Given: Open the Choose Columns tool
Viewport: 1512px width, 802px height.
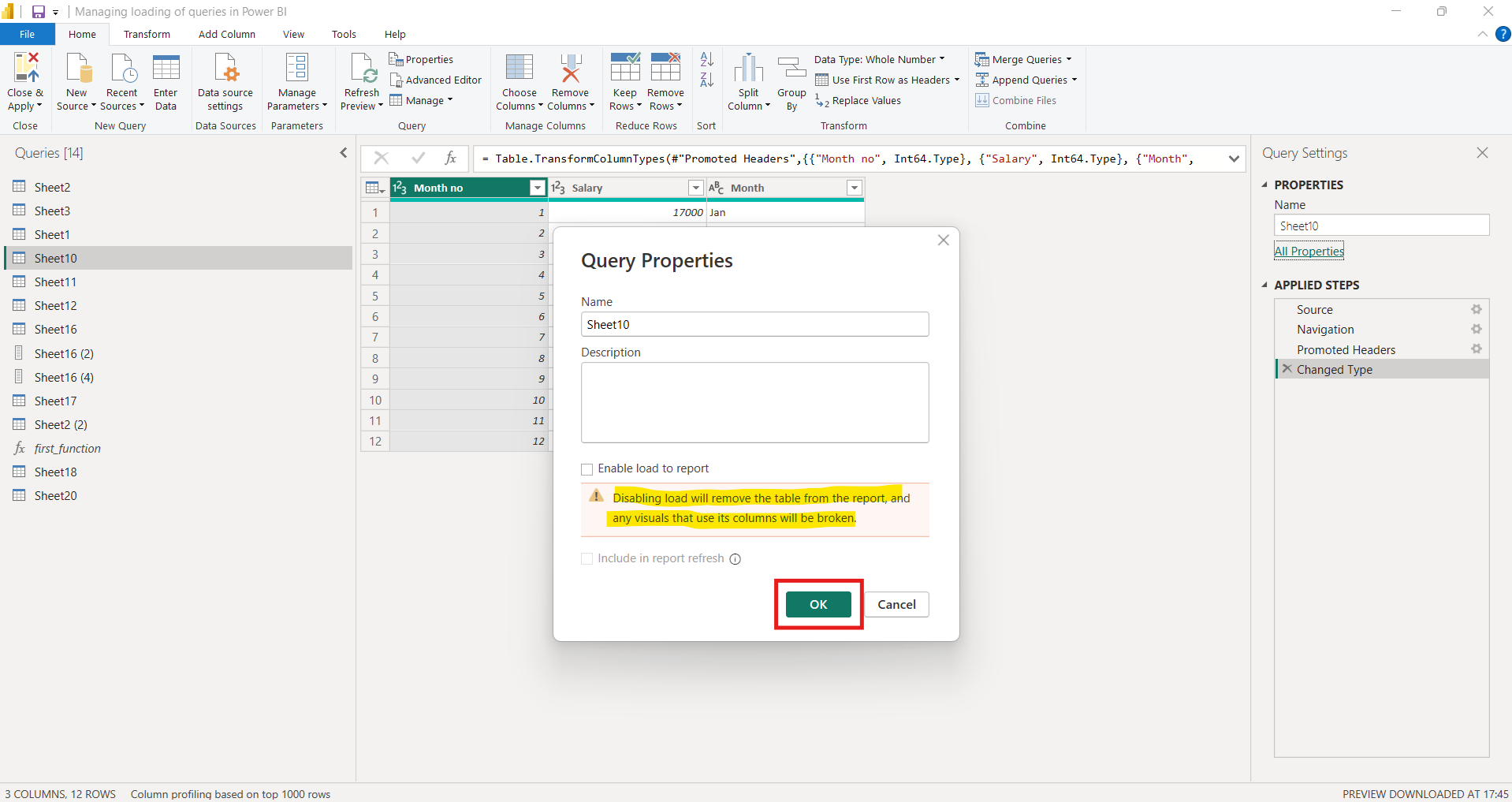Looking at the screenshot, I should point(518,79).
